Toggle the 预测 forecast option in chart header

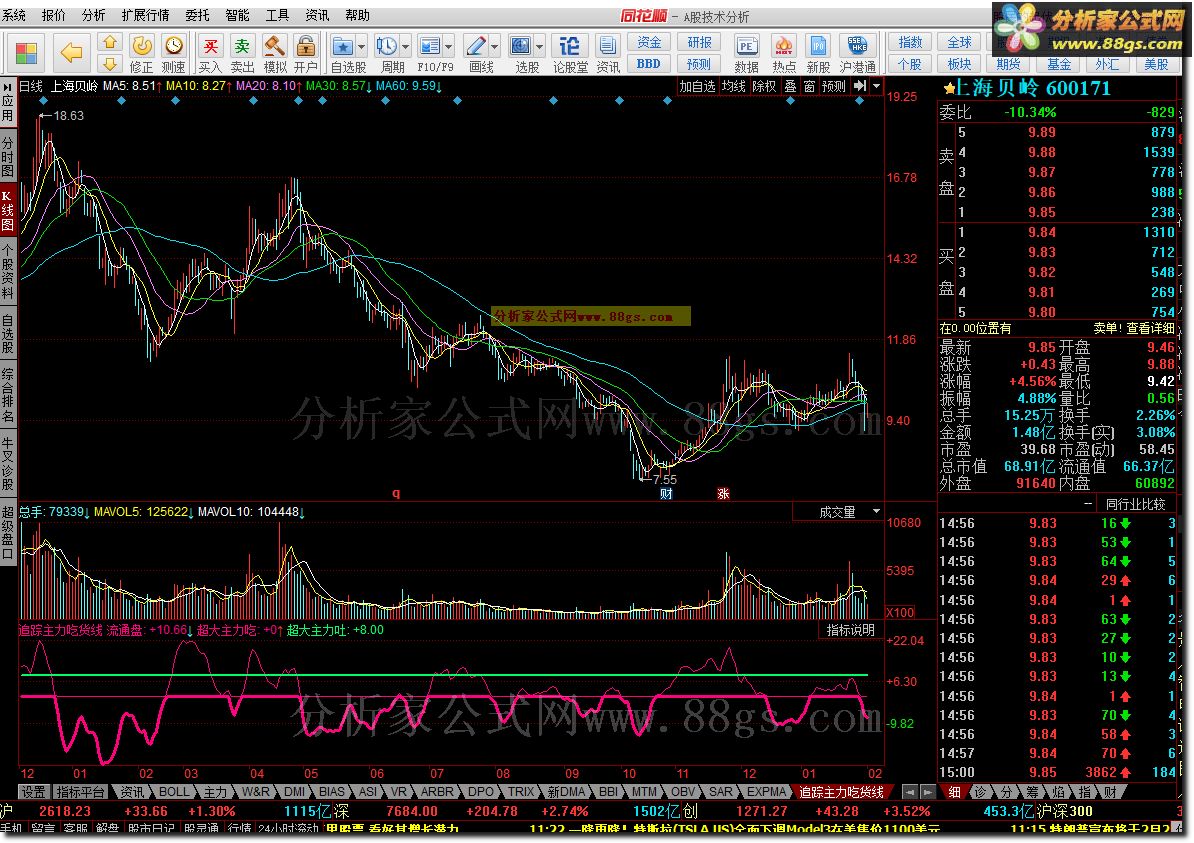pyautogui.click(x=834, y=86)
